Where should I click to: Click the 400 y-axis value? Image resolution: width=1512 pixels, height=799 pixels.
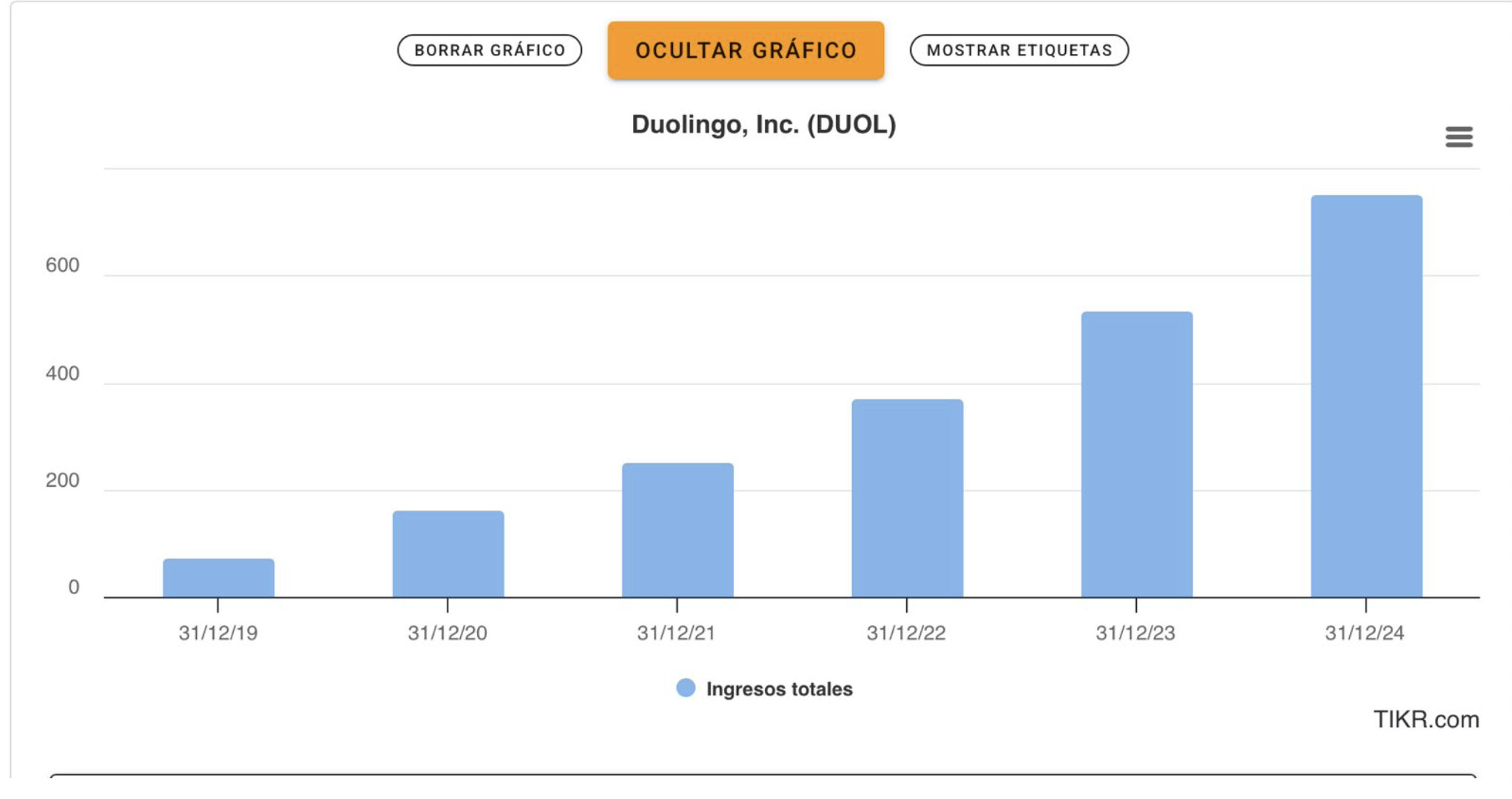[62, 374]
